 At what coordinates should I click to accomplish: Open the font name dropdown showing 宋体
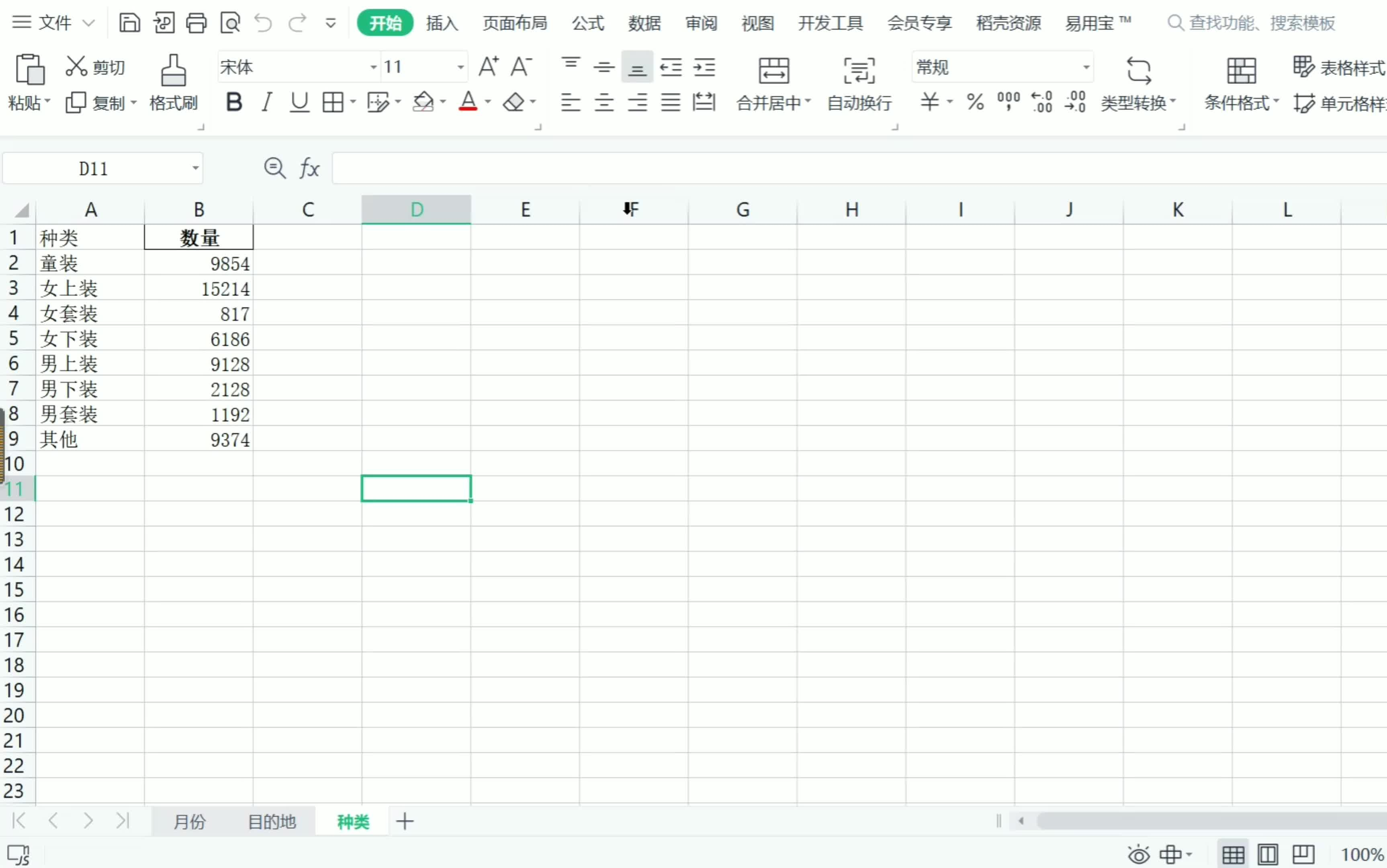(374, 67)
